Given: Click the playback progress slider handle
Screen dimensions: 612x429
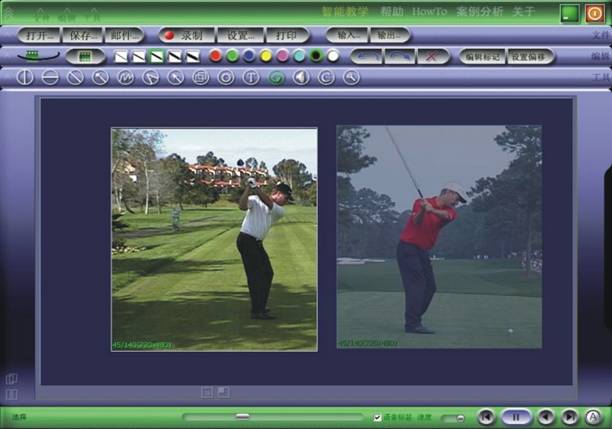Looking at the screenshot, I should [242, 416].
